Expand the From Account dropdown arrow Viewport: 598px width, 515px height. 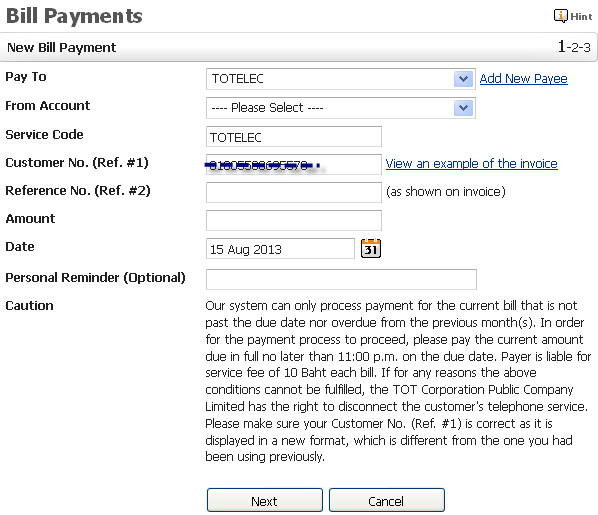463,108
